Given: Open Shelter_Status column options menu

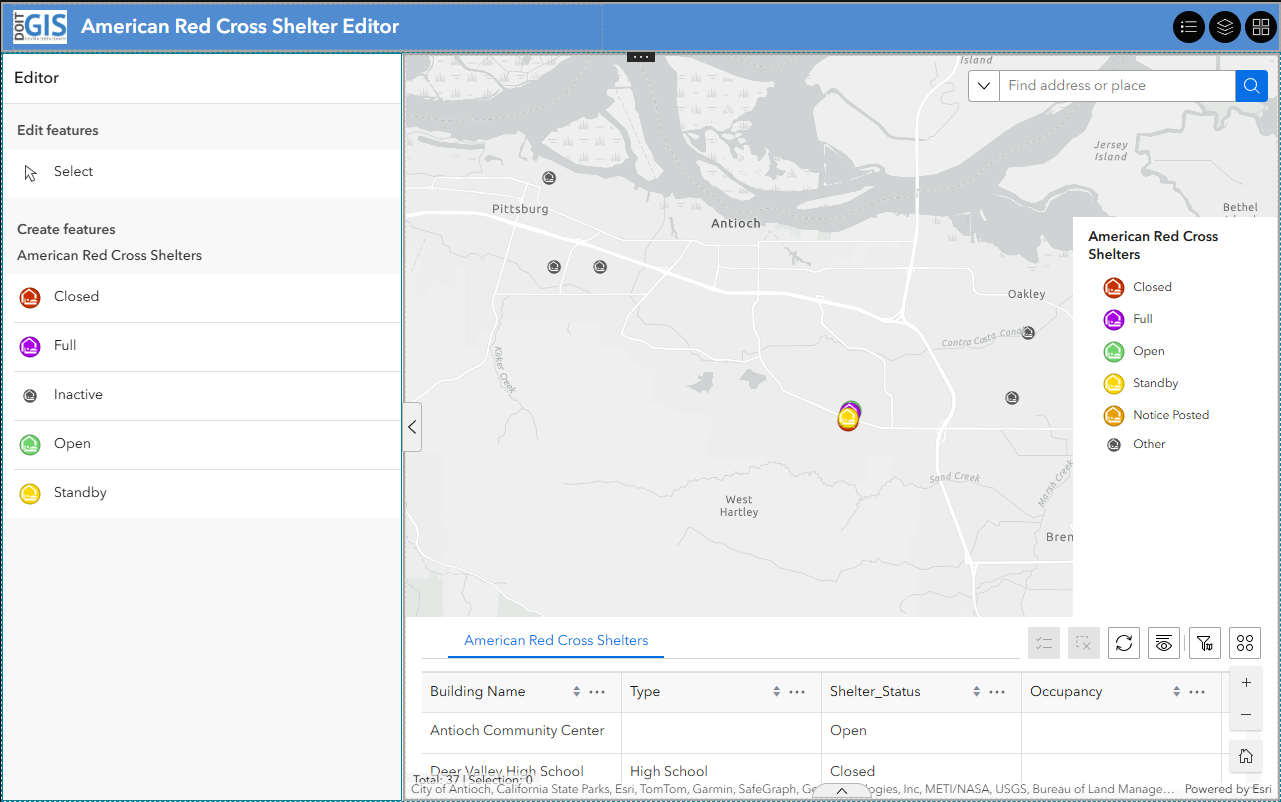Looking at the screenshot, I should (x=997, y=692).
